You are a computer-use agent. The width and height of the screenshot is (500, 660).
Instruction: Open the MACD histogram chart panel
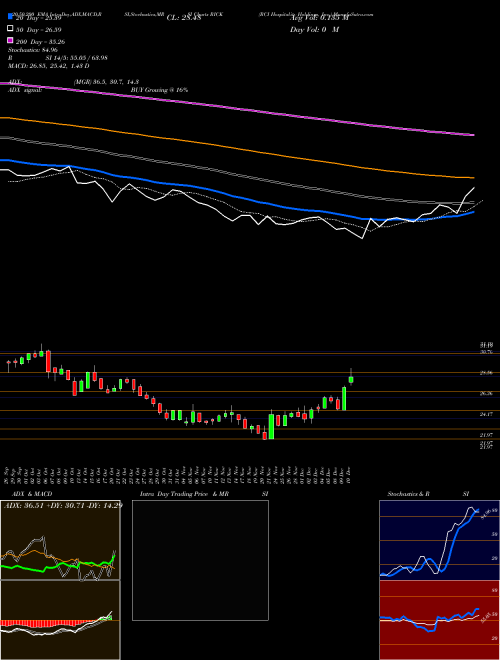coord(60,620)
